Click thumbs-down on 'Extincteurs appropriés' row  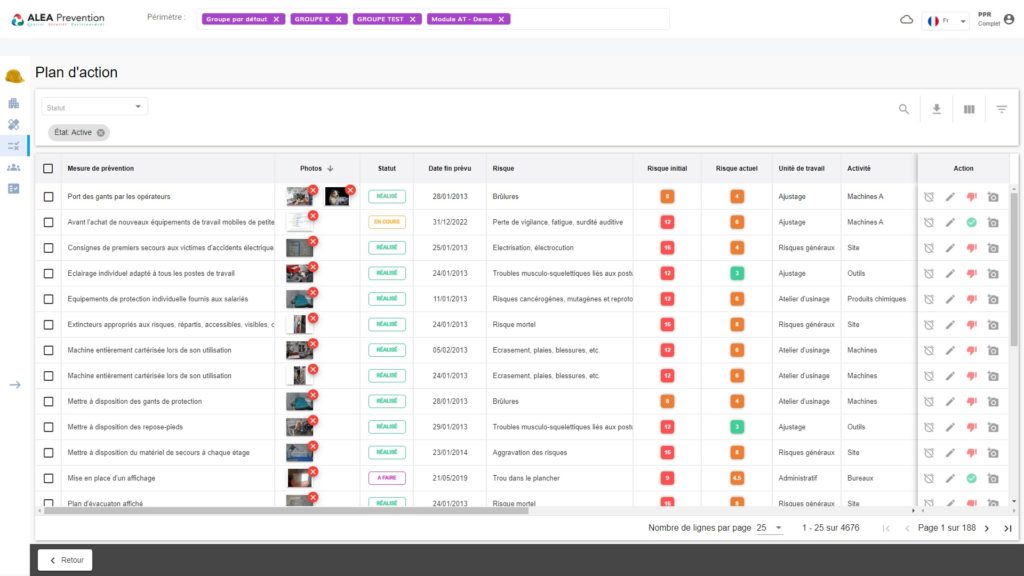972,325
